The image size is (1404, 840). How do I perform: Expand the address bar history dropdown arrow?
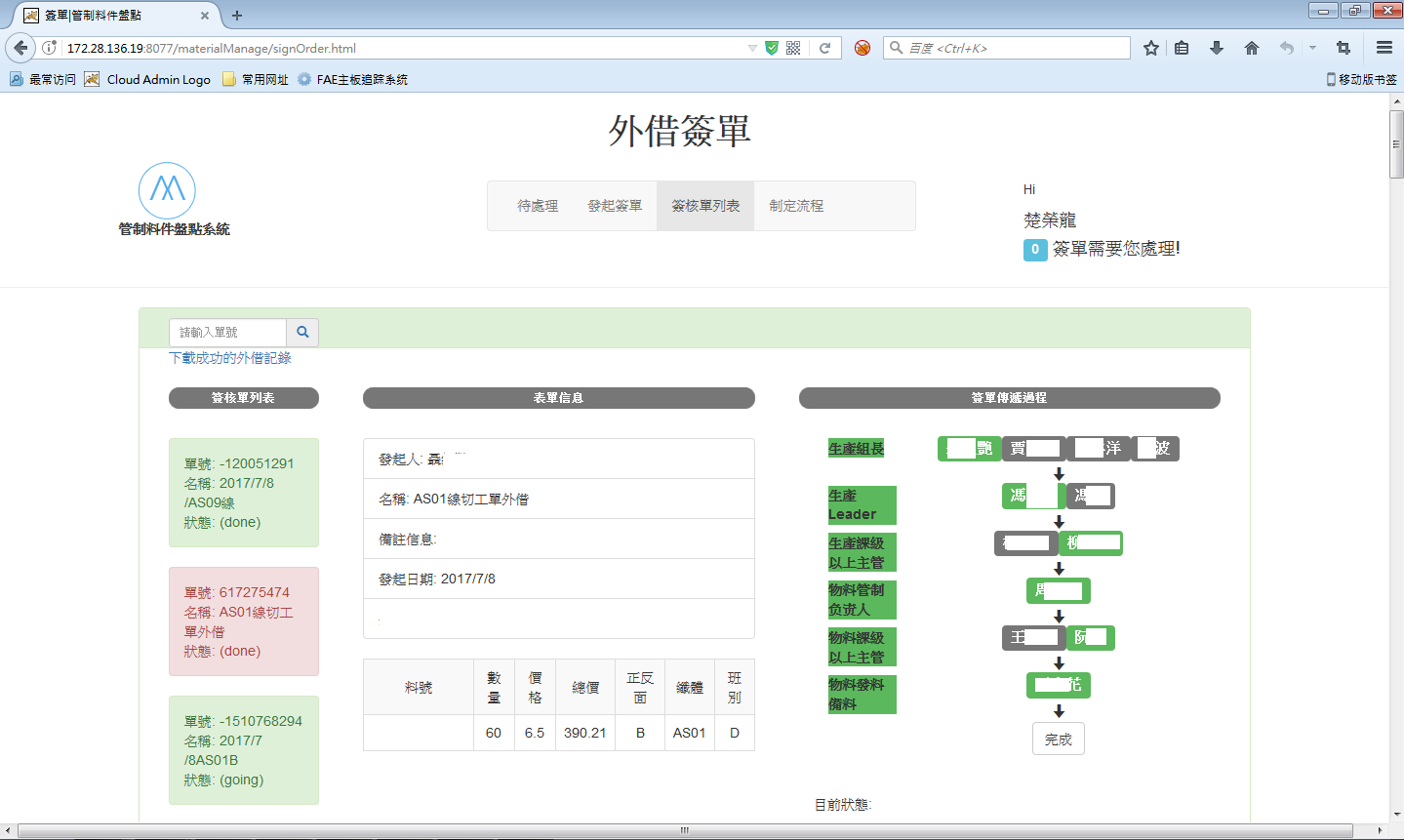752,48
